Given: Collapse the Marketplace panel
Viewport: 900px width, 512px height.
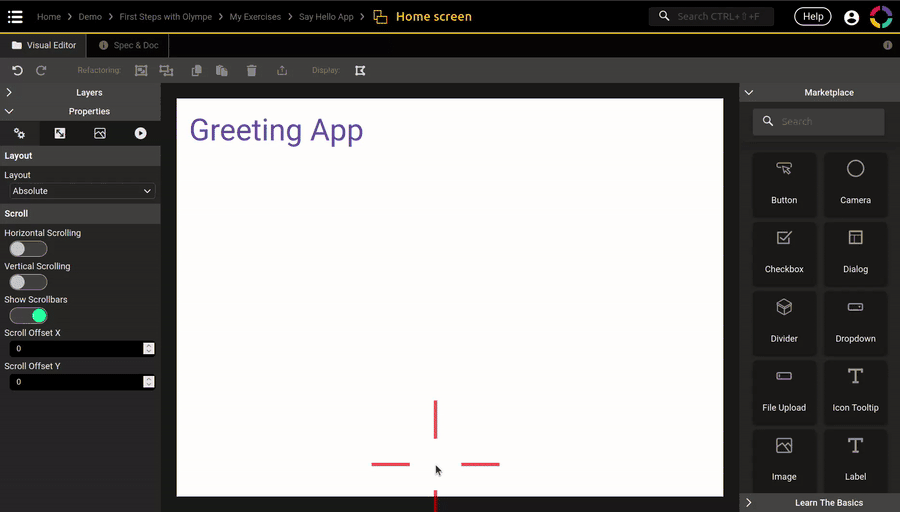Looking at the screenshot, I should (749, 93).
